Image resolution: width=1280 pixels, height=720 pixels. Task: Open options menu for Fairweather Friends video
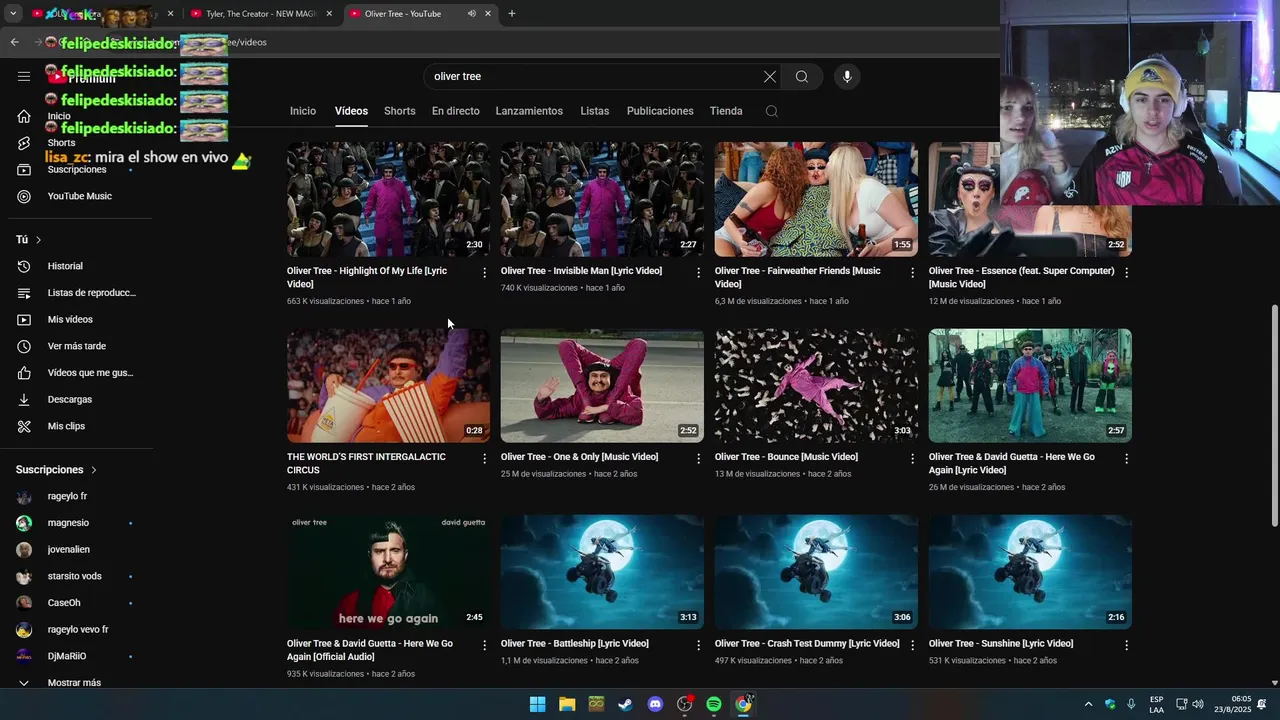pos(912,272)
